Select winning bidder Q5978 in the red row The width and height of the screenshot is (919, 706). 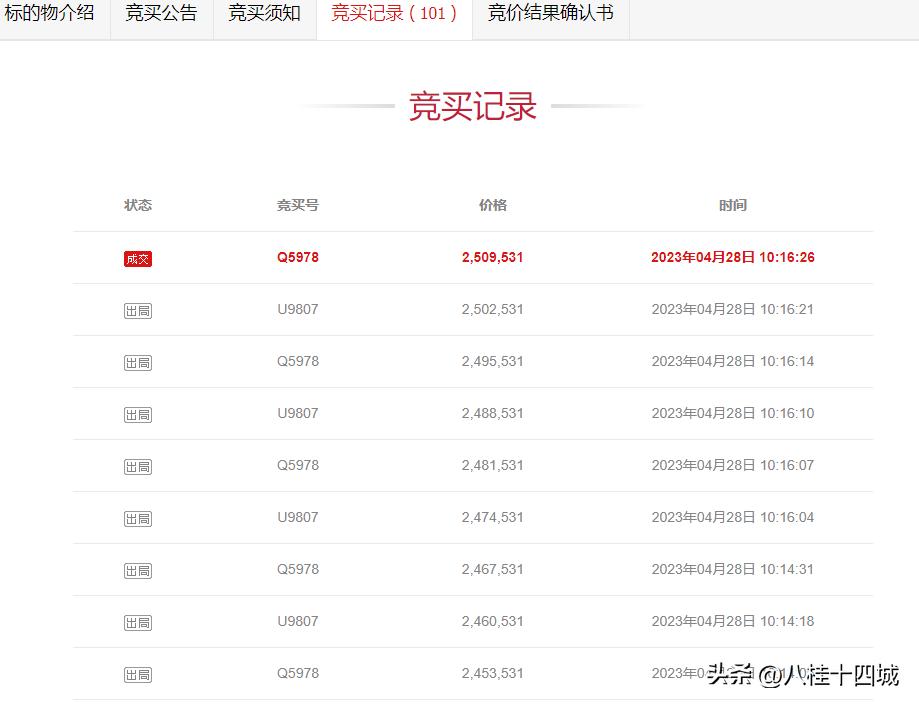point(297,258)
